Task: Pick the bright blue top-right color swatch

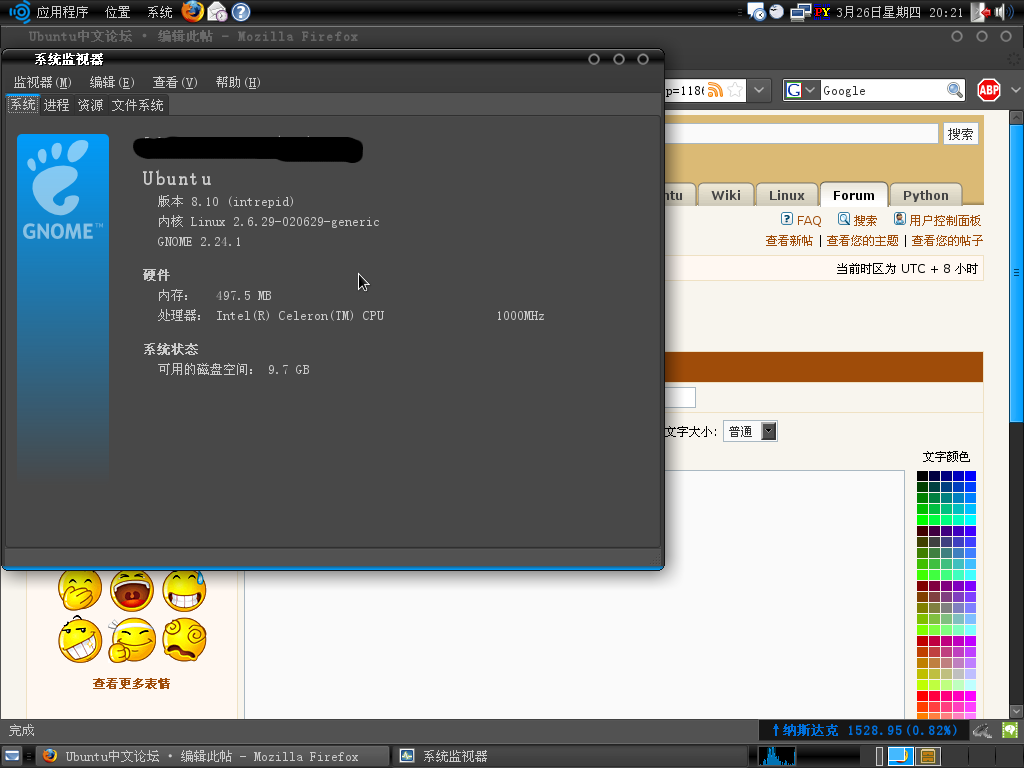Action: (x=970, y=475)
